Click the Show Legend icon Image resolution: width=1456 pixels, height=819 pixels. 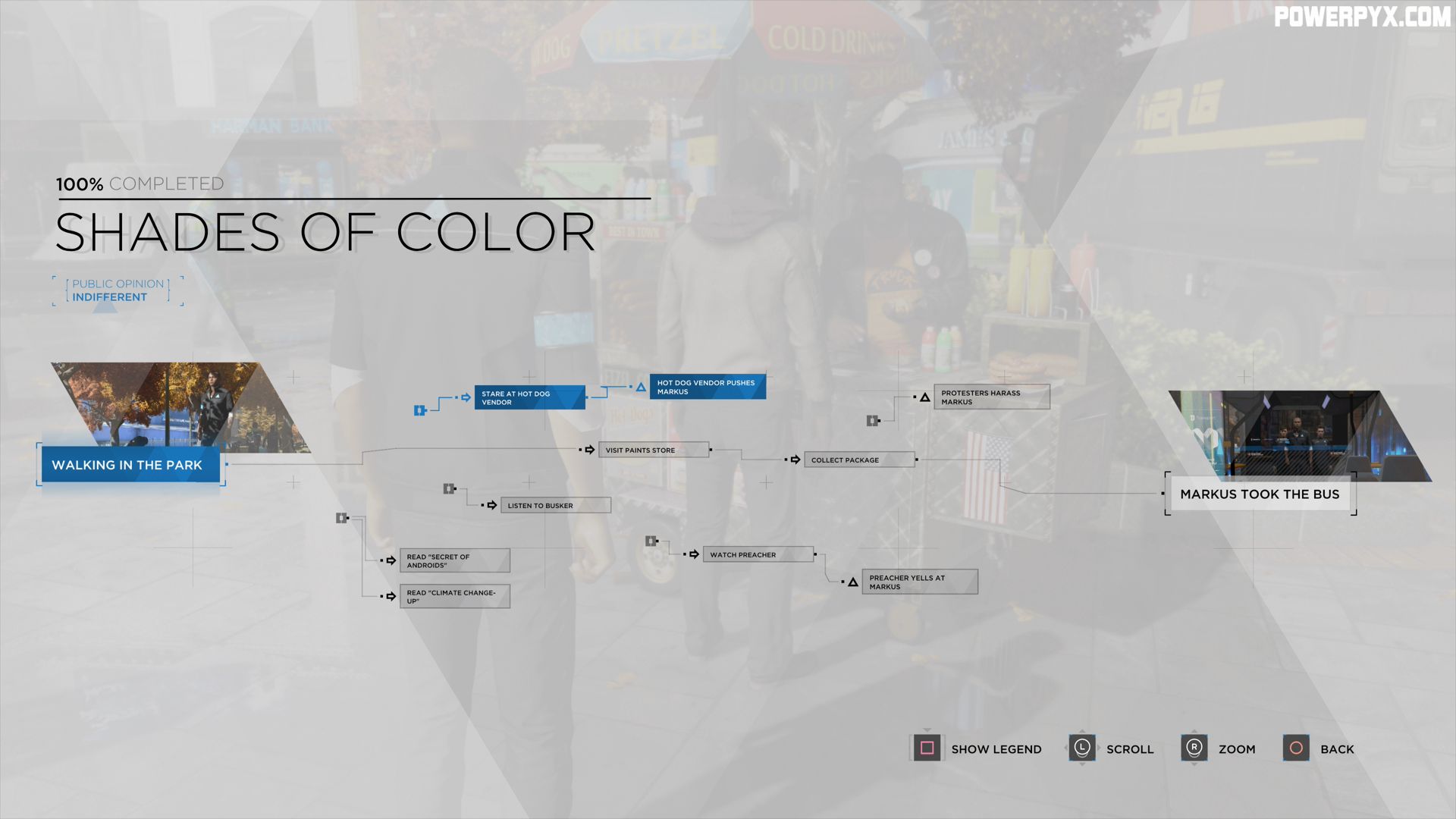[925, 748]
